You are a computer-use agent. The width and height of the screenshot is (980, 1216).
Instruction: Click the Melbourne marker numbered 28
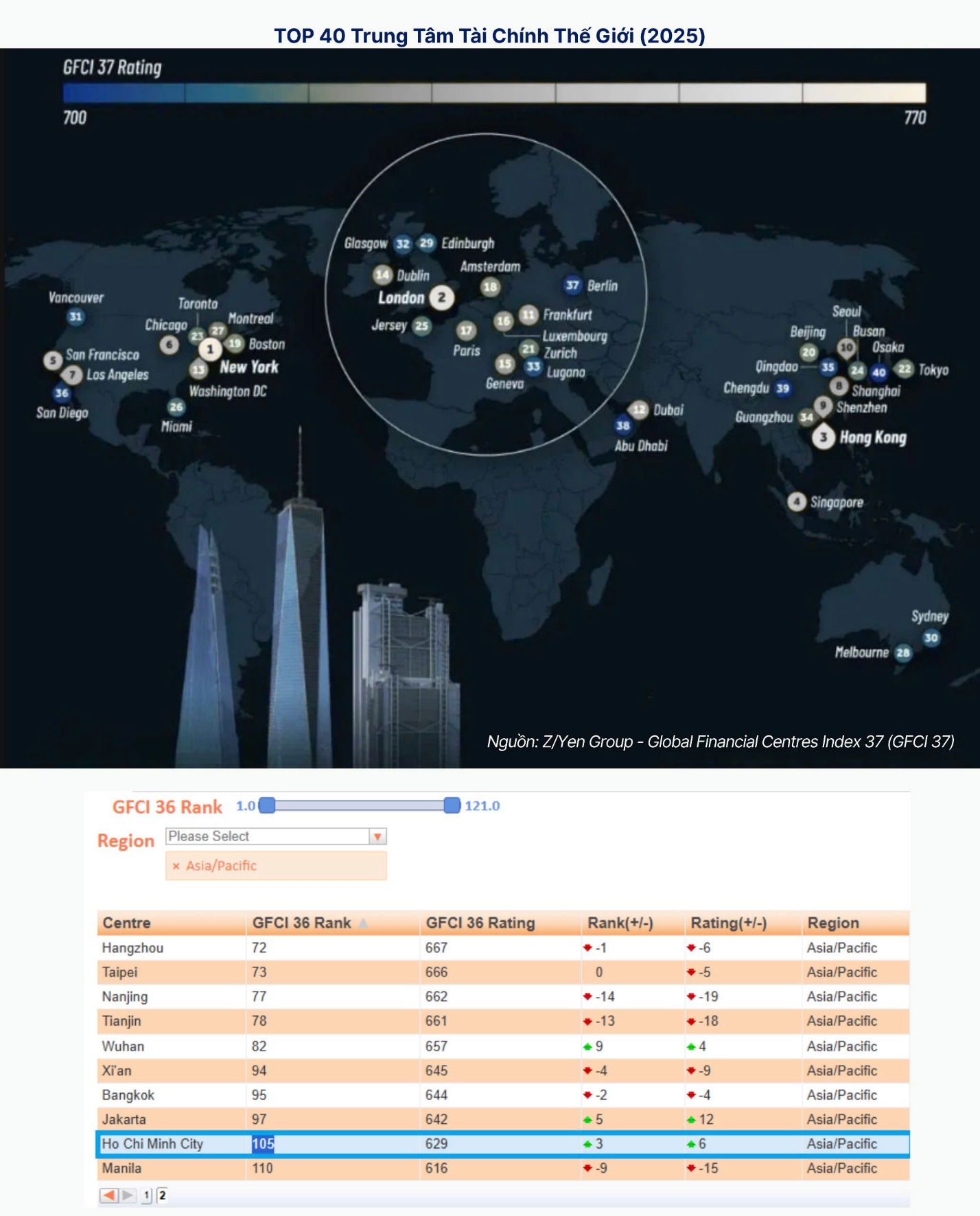[903, 652]
